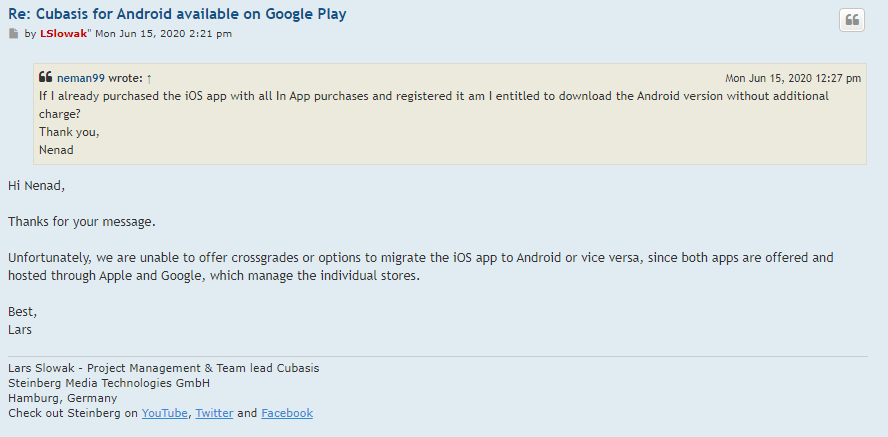Image resolution: width=888 pixels, height=437 pixels.
Task: Click the quotation mark icon in quote box
Action: (45, 77)
